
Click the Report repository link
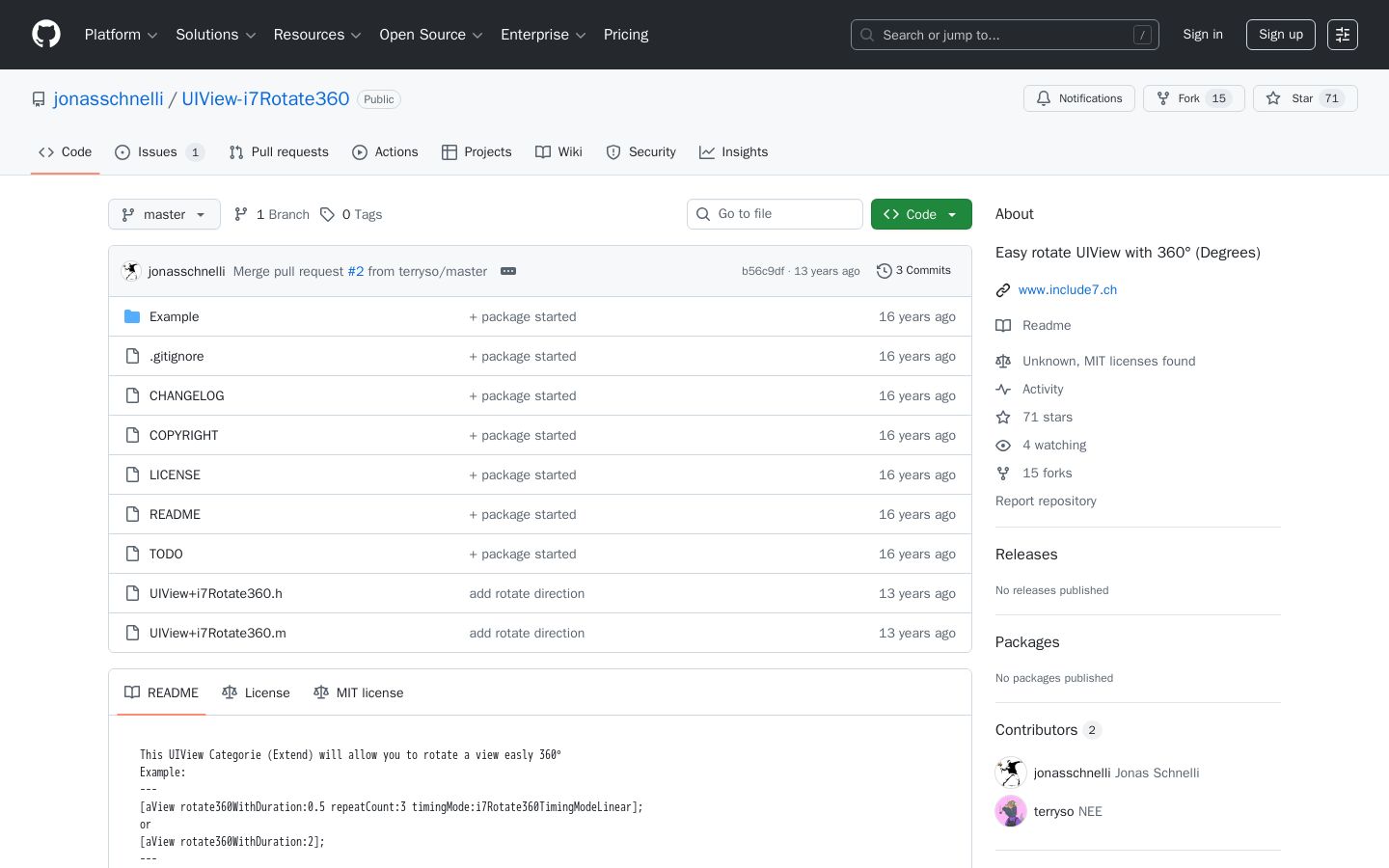click(1046, 501)
